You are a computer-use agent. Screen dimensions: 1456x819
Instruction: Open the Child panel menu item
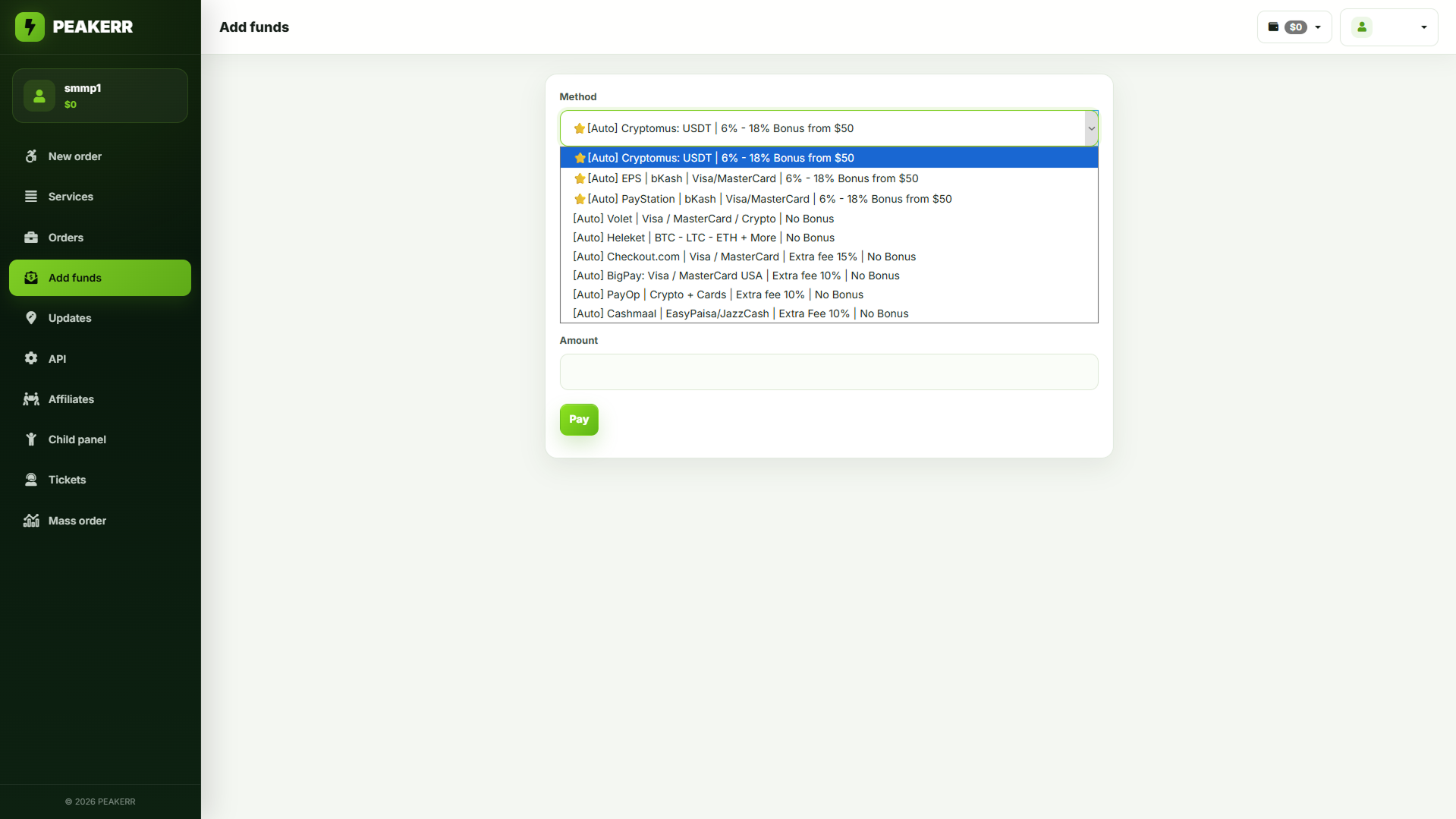(x=100, y=439)
